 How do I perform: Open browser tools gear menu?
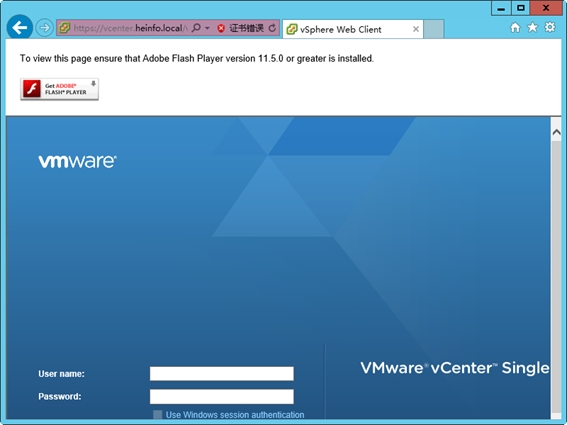click(550, 27)
